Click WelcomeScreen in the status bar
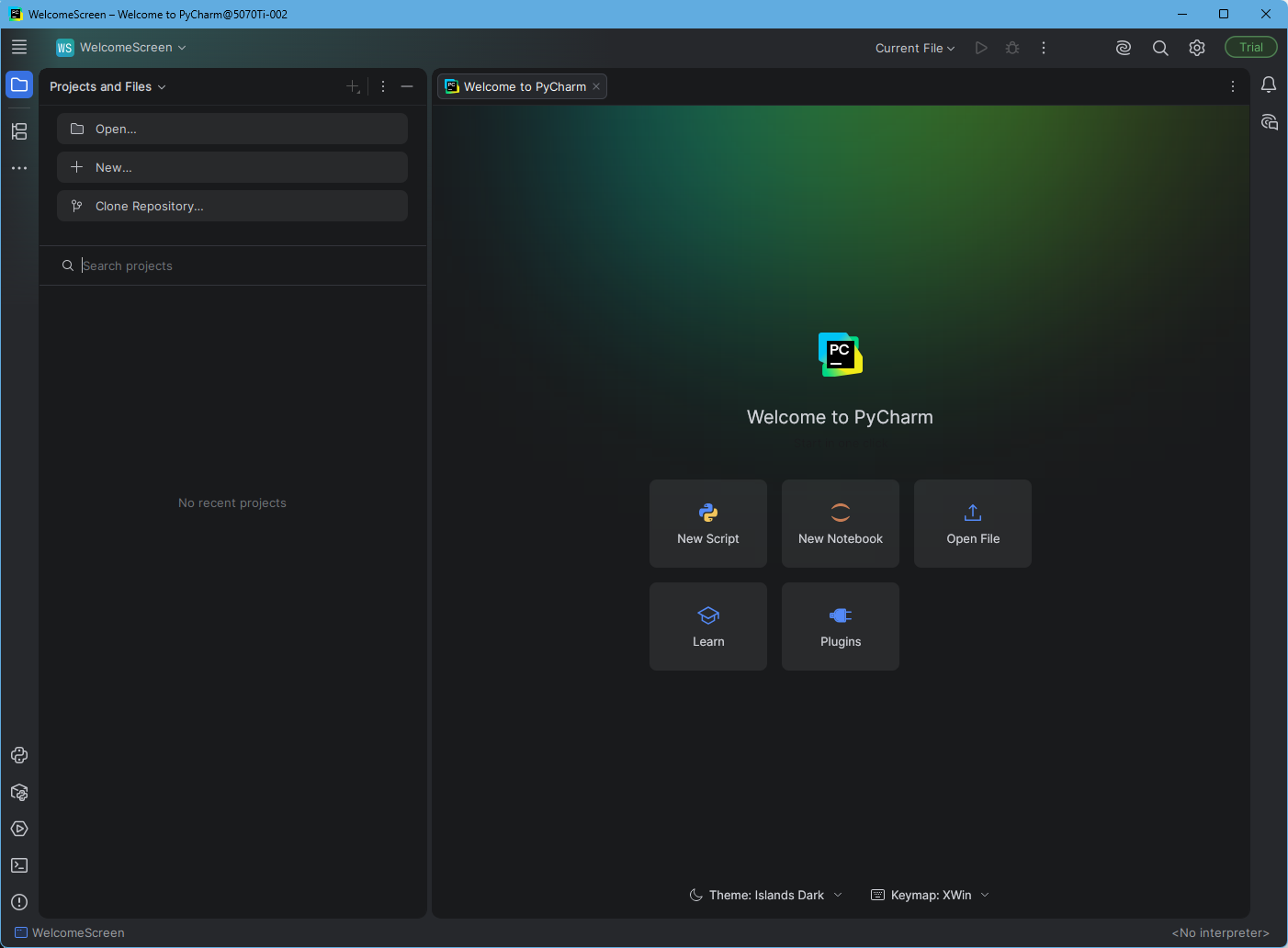 point(70,932)
